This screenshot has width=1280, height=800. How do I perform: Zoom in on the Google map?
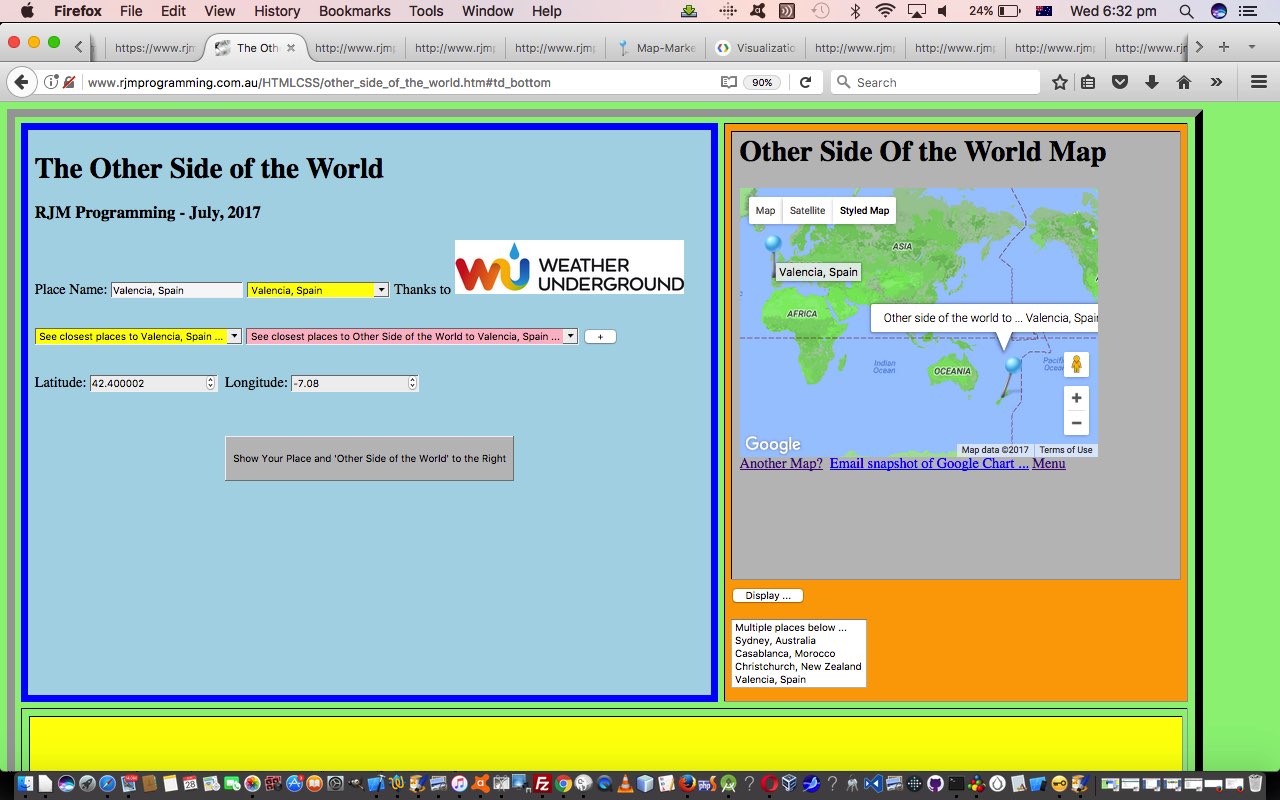[x=1076, y=398]
